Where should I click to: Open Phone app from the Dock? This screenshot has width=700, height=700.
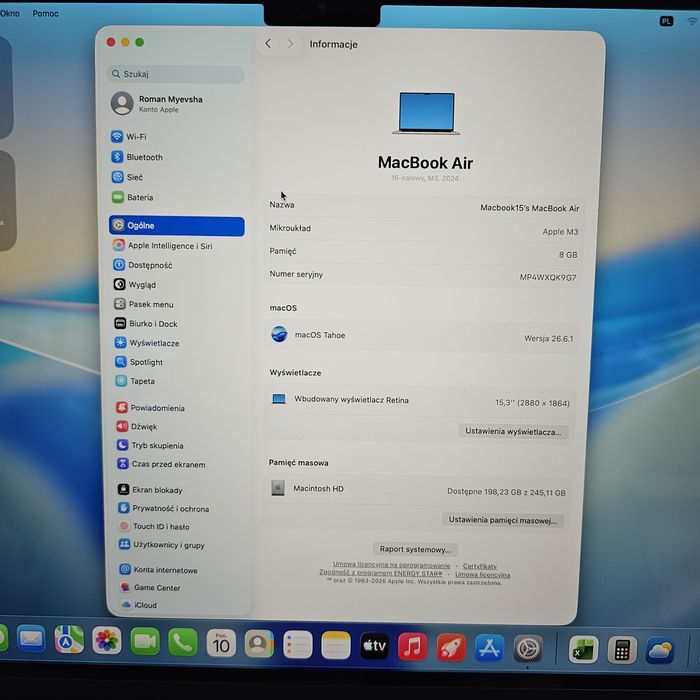183,642
